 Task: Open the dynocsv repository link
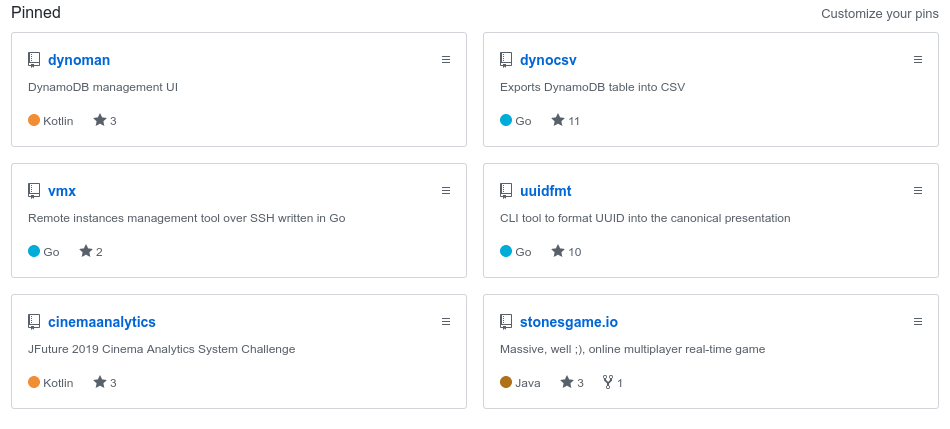(548, 60)
